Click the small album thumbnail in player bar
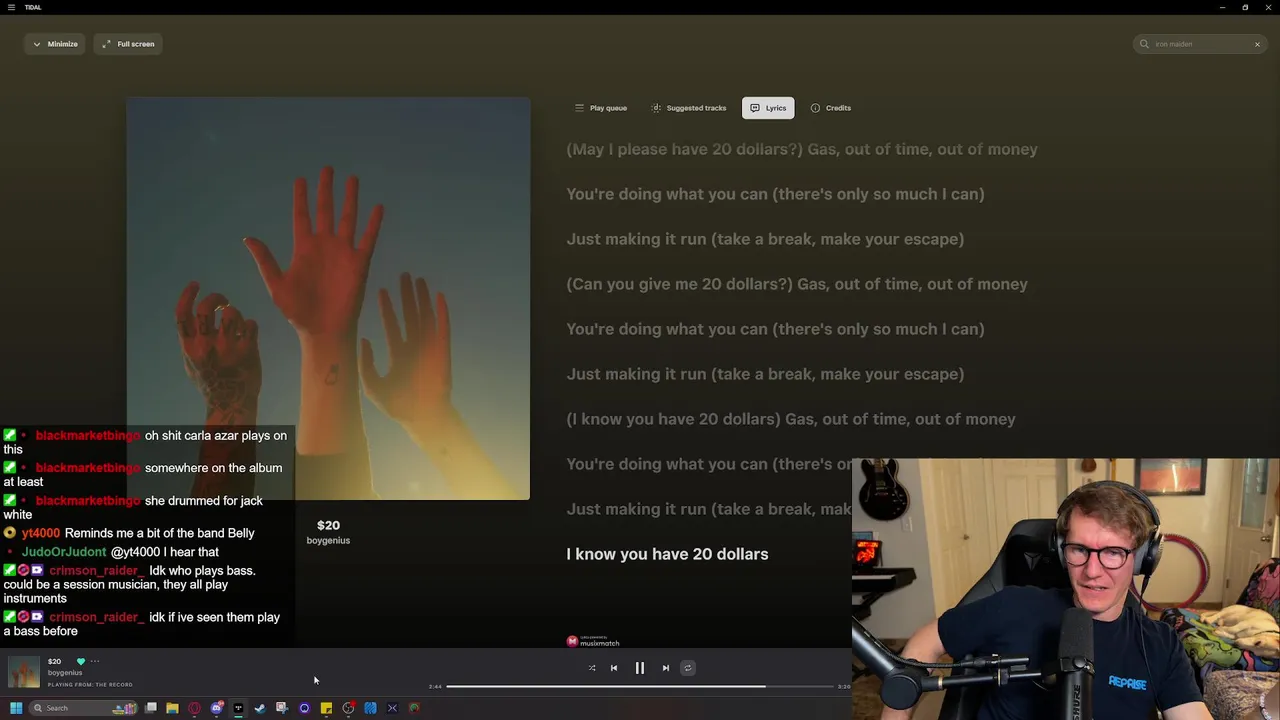 click(24, 672)
